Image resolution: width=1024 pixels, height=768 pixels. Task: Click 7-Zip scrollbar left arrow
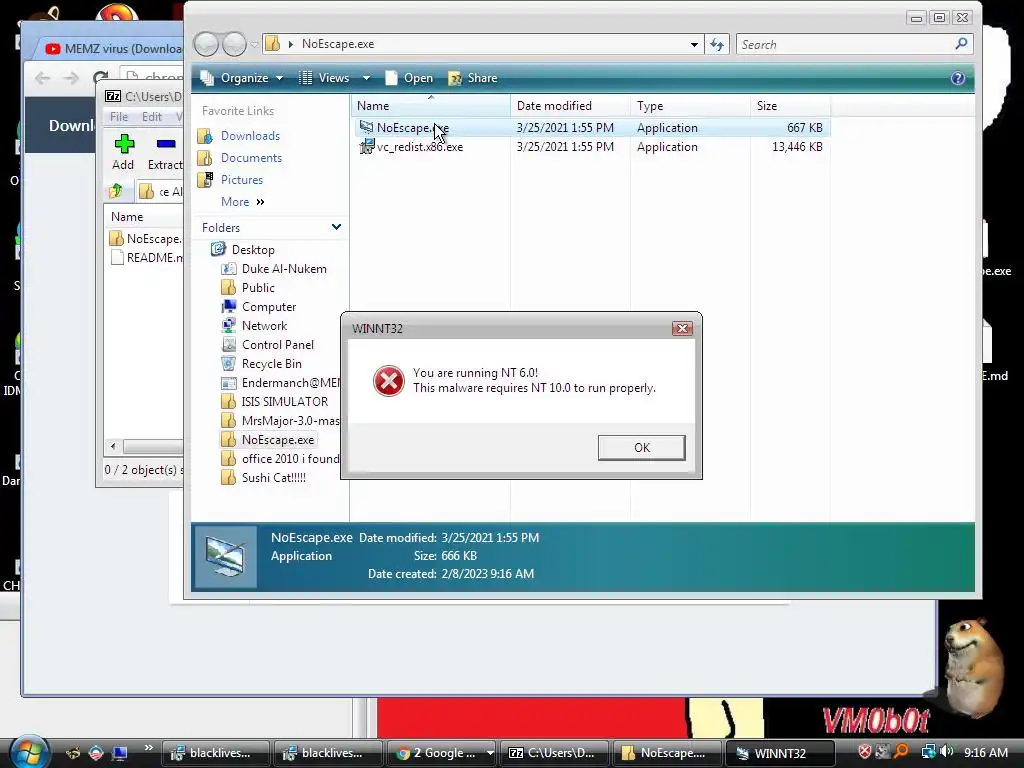click(113, 447)
